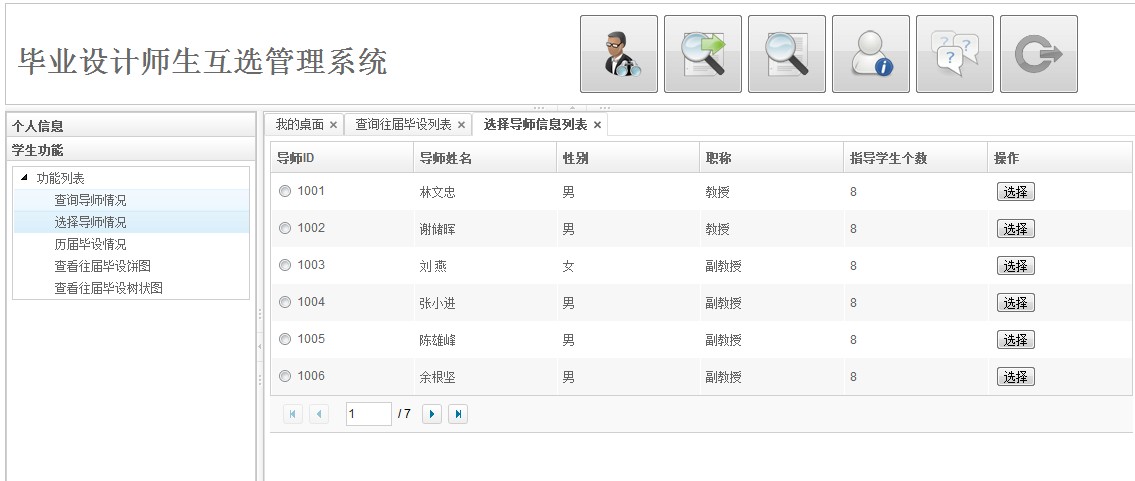Sort by 导师ID column header
Screen dimensions: 1135x481
tap(342, 158)
